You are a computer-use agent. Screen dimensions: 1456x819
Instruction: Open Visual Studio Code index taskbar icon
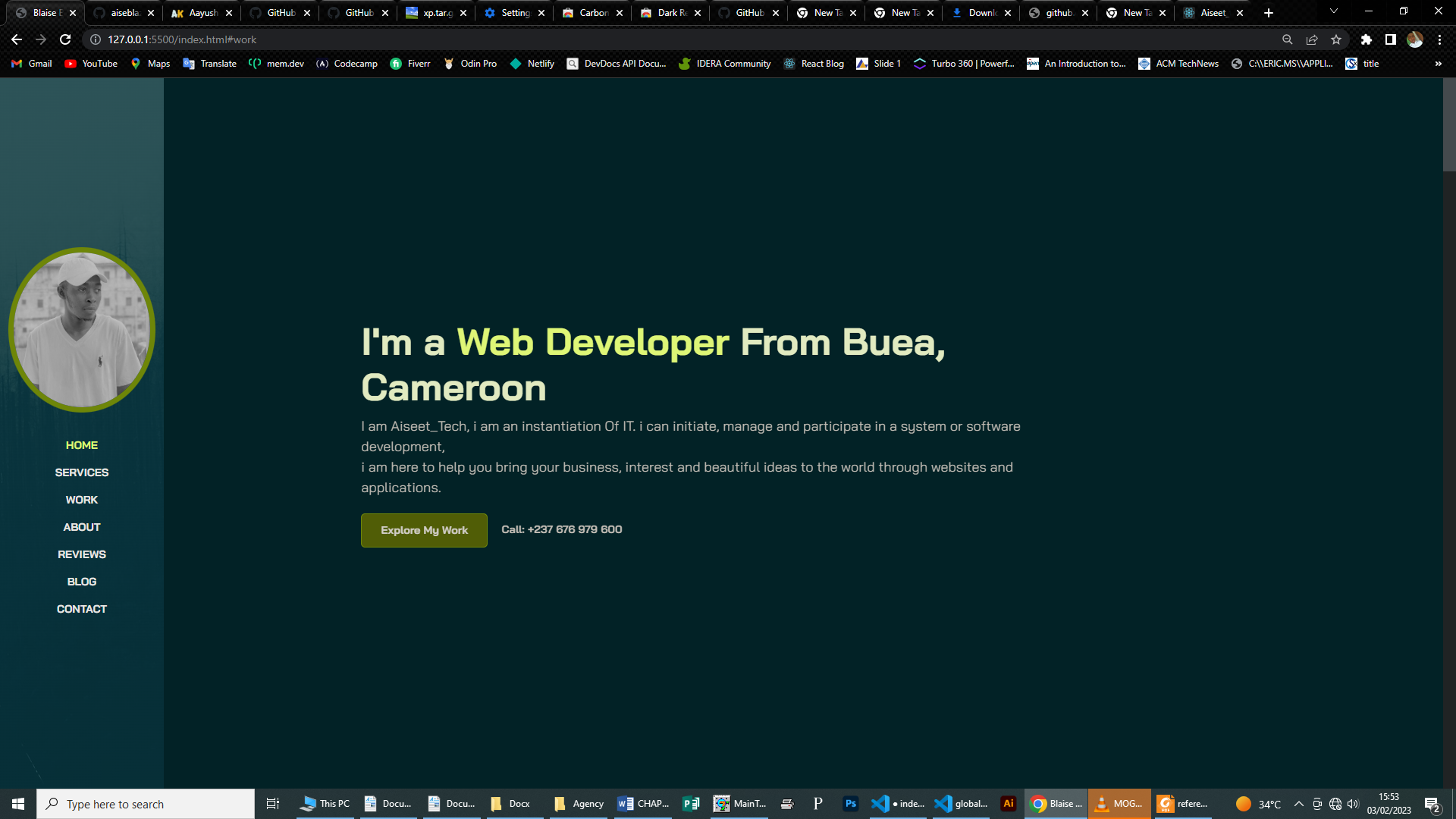coord(898,804)
